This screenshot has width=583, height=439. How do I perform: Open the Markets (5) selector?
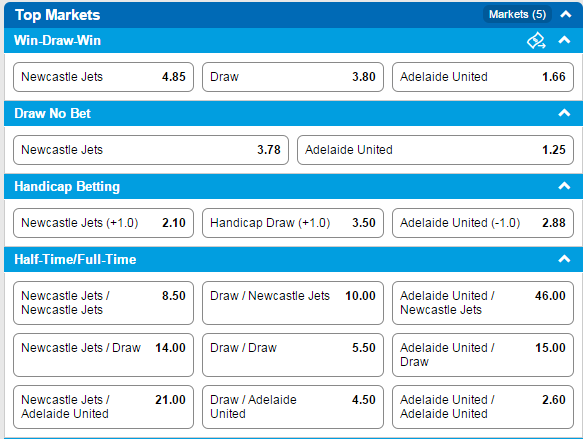[x=517, y=14]
